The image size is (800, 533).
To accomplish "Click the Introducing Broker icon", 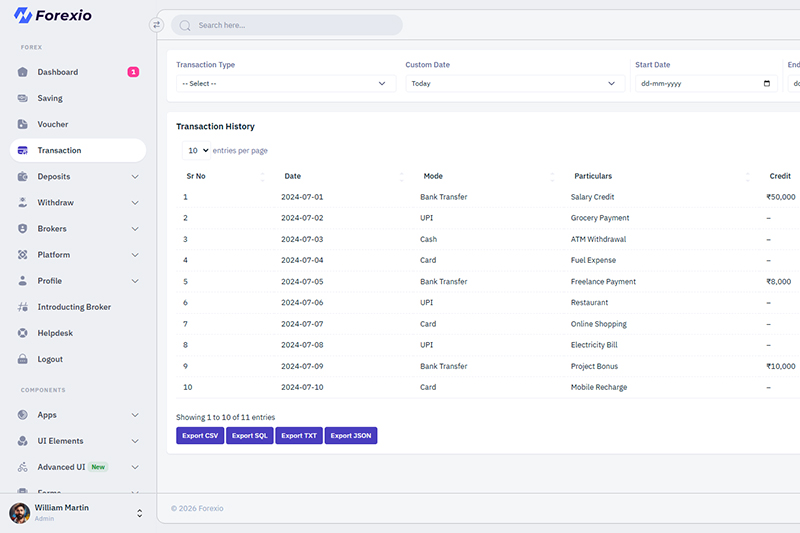I will [23, 307].
